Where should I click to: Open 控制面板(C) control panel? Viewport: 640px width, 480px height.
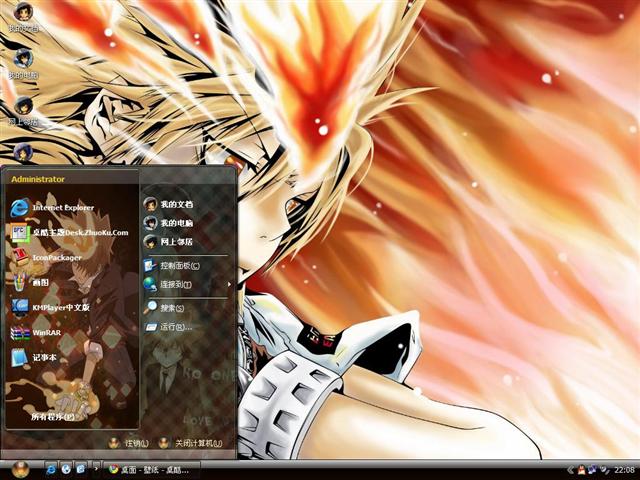click(x=171, y=266)
